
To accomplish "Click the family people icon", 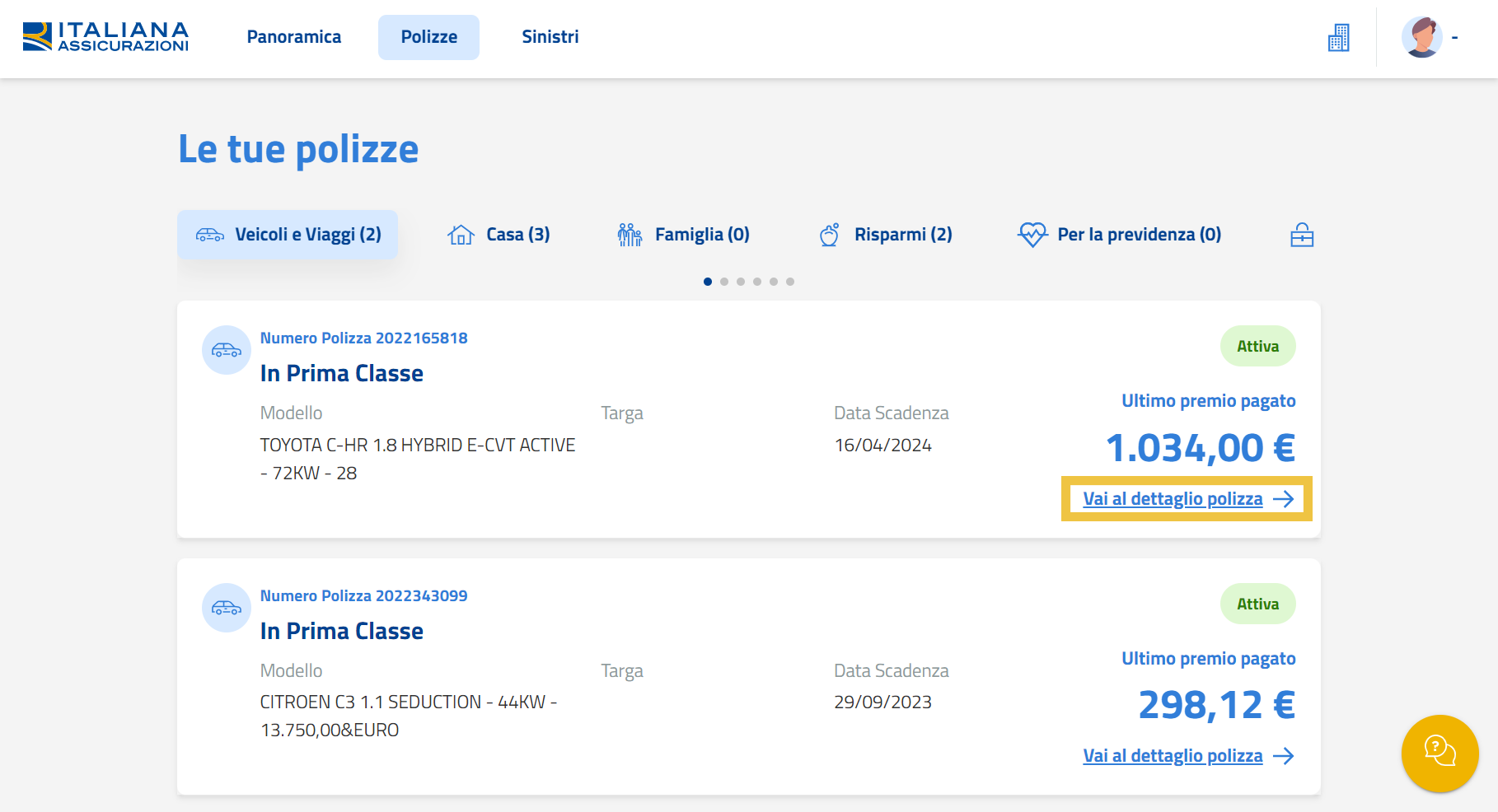I will click(630, 236).
